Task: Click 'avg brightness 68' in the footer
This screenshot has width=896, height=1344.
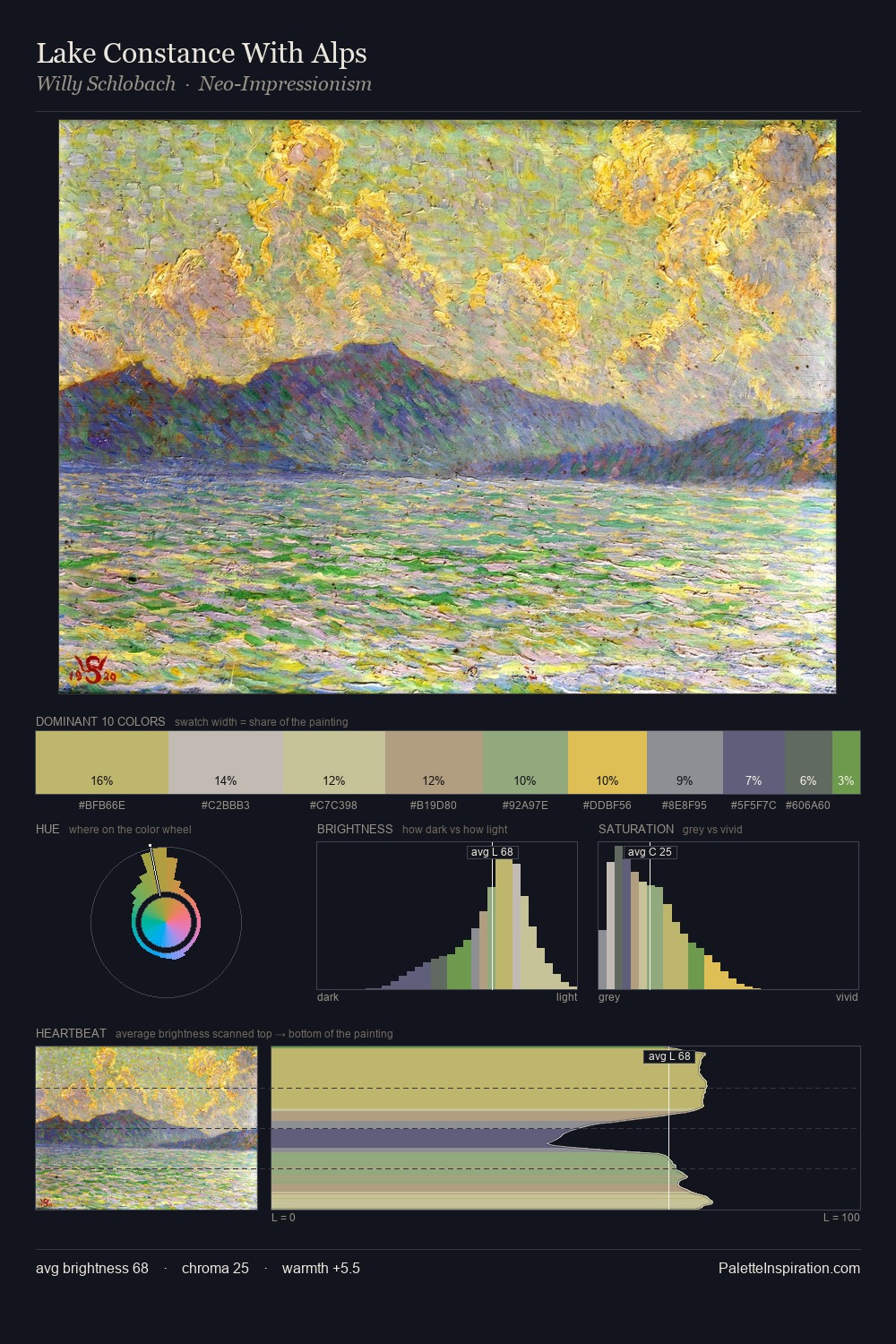Action: point(92,1268)
